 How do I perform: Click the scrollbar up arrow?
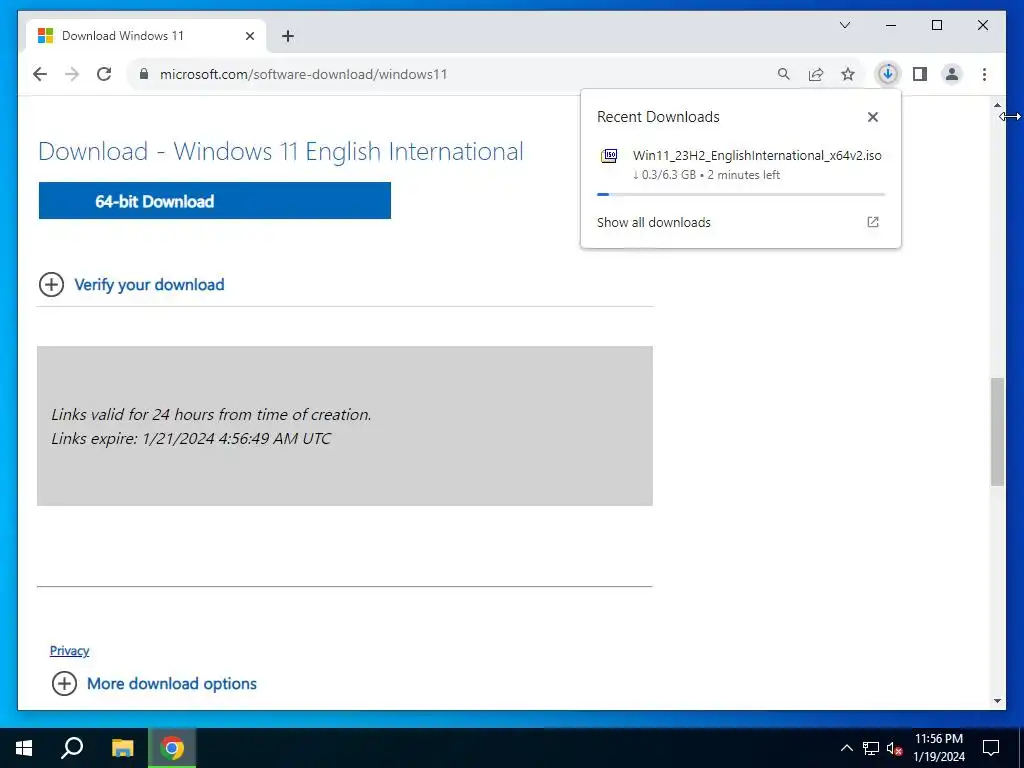(x=997, y=104)
